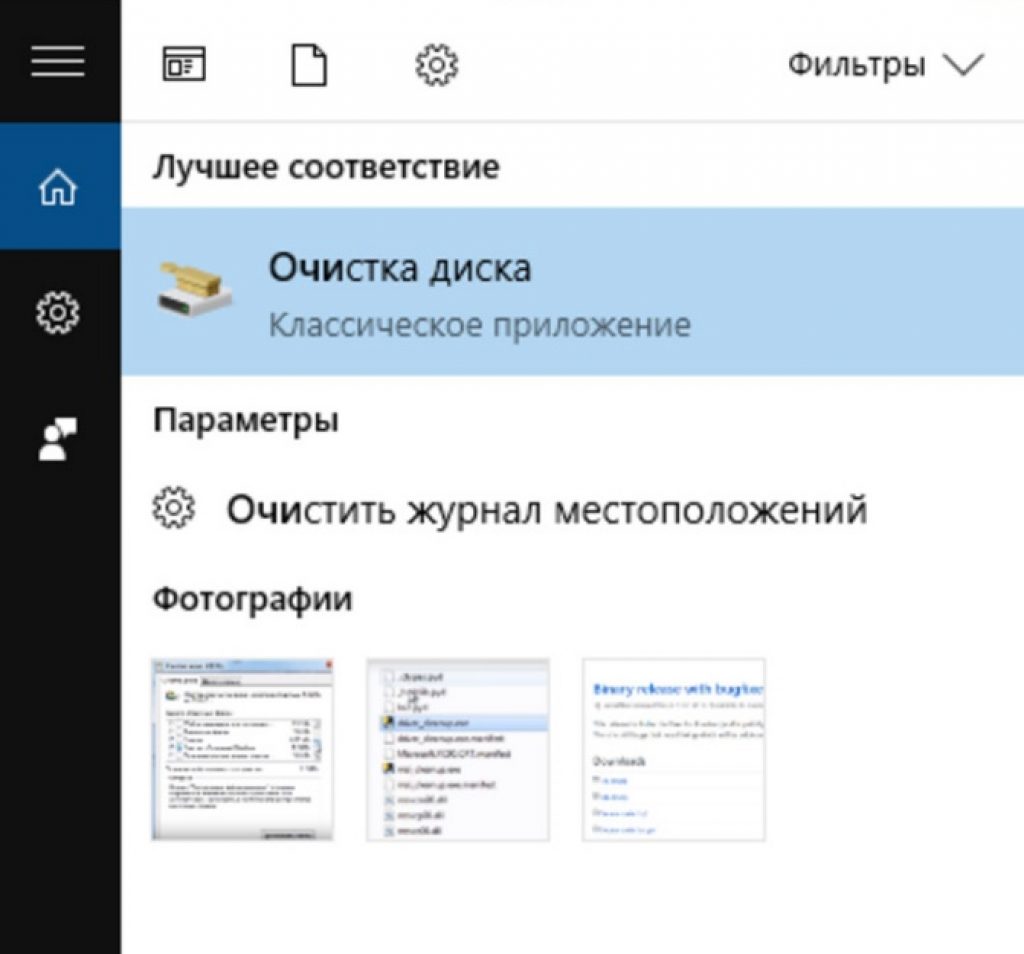Viewport: 1024px width, 954px height.
Task: Open first photo thumbnail of cleanup dialog
Action: [242, 749]
